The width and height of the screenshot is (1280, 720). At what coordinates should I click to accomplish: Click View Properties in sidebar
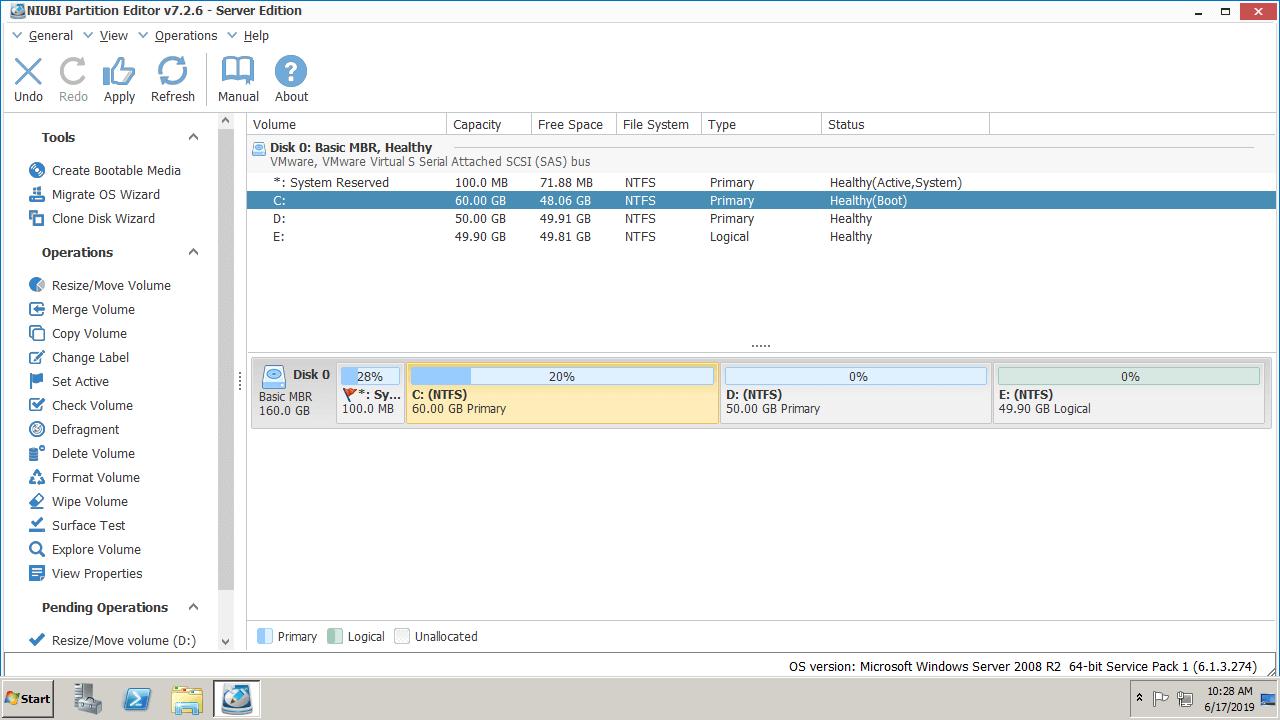[x=96, y=574]
